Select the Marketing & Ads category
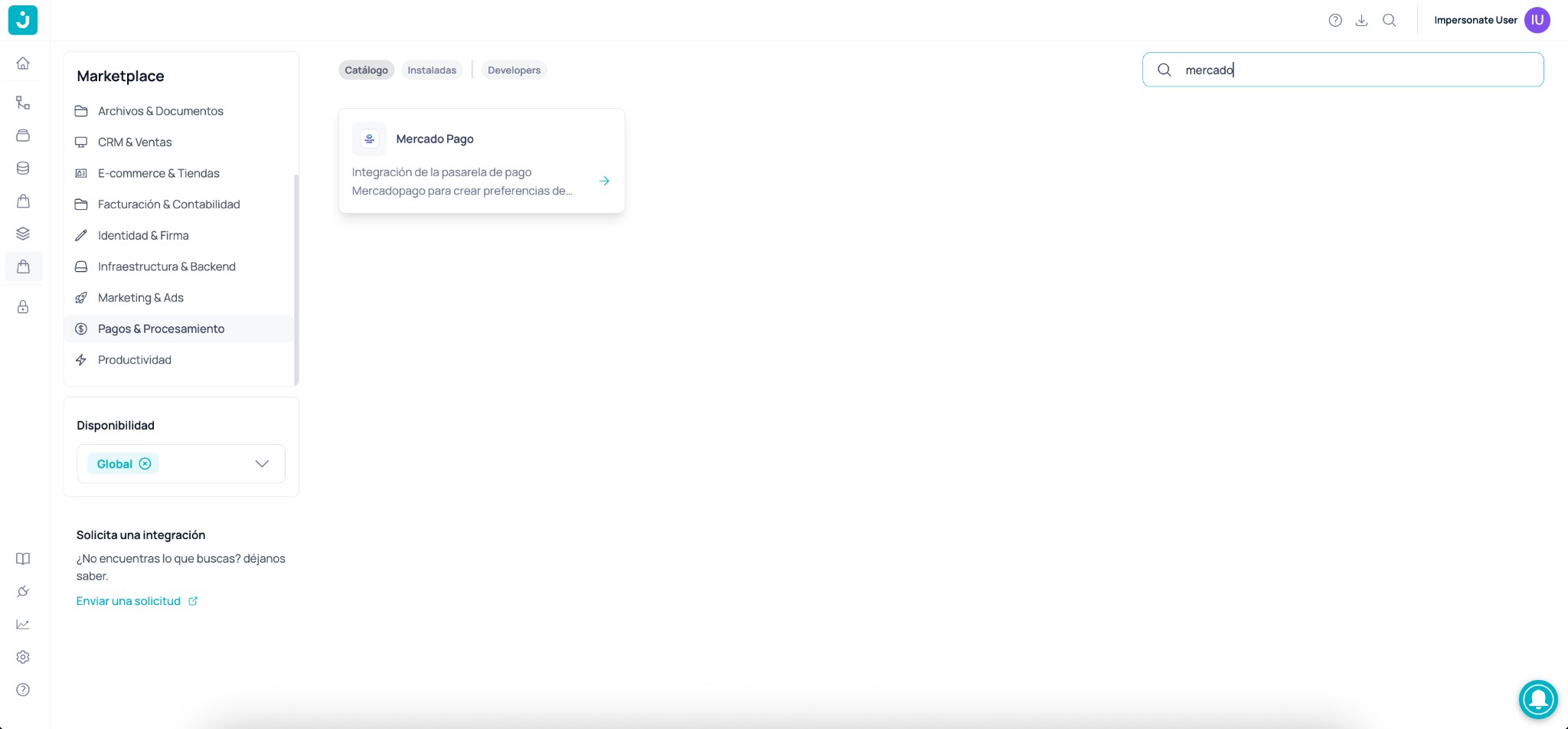The width and height of the screenshot is (1568, 729). click(x=179, y=298)
